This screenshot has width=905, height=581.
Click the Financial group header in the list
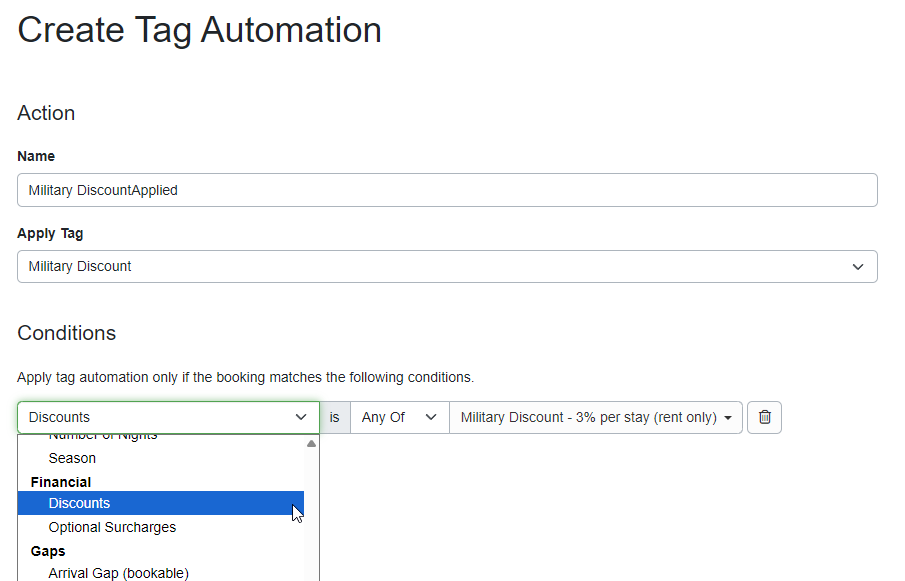click(x=61, y=482)
